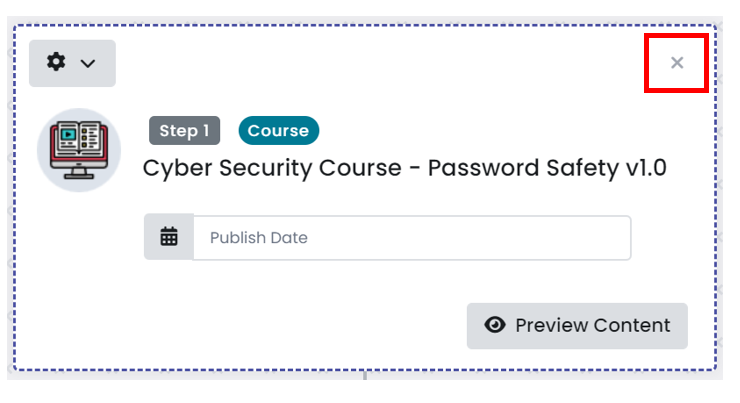This screenshot has width=740, height=403.
Task: Click the course monitor illustration icon
Action: (x=79, y=150)
